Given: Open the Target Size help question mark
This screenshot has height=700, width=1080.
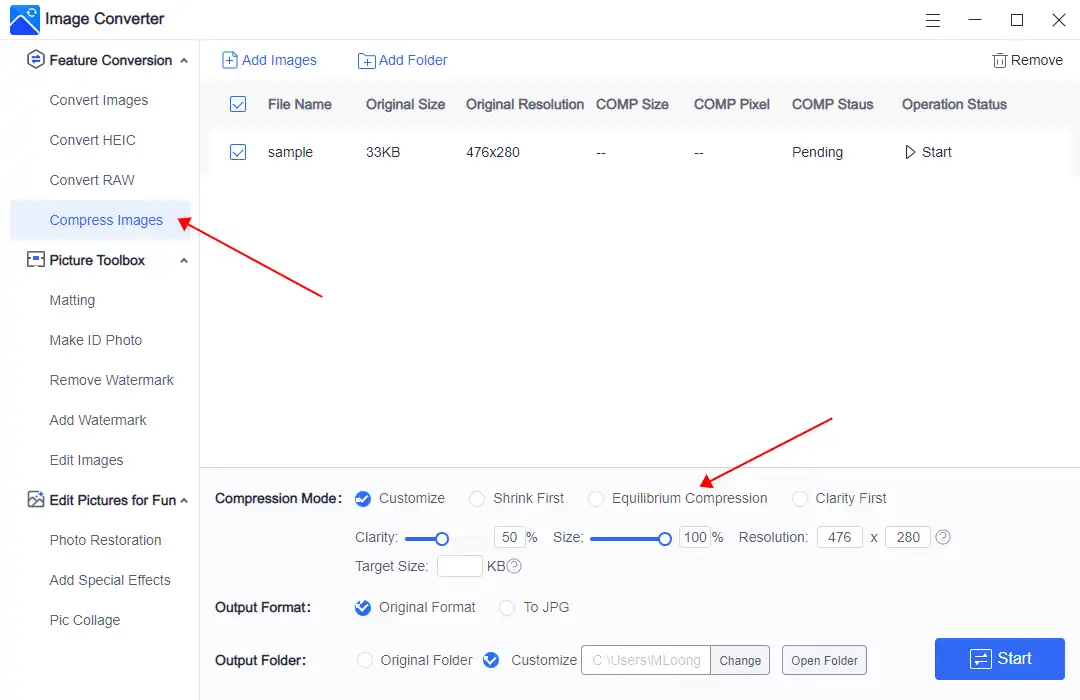Looking at the screenshot, I should 514,566.
